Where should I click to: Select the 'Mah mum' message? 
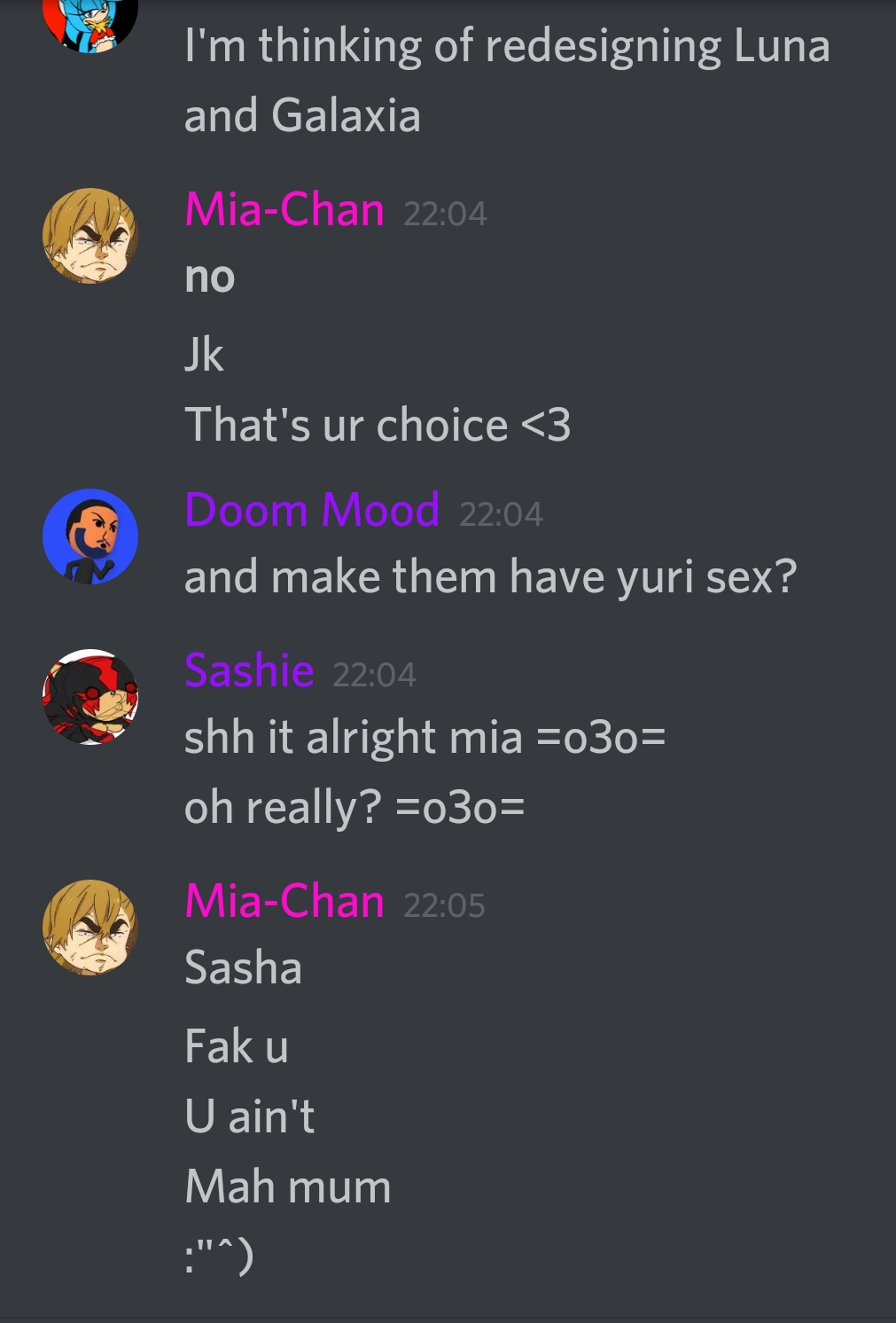tap(288, 1186)
